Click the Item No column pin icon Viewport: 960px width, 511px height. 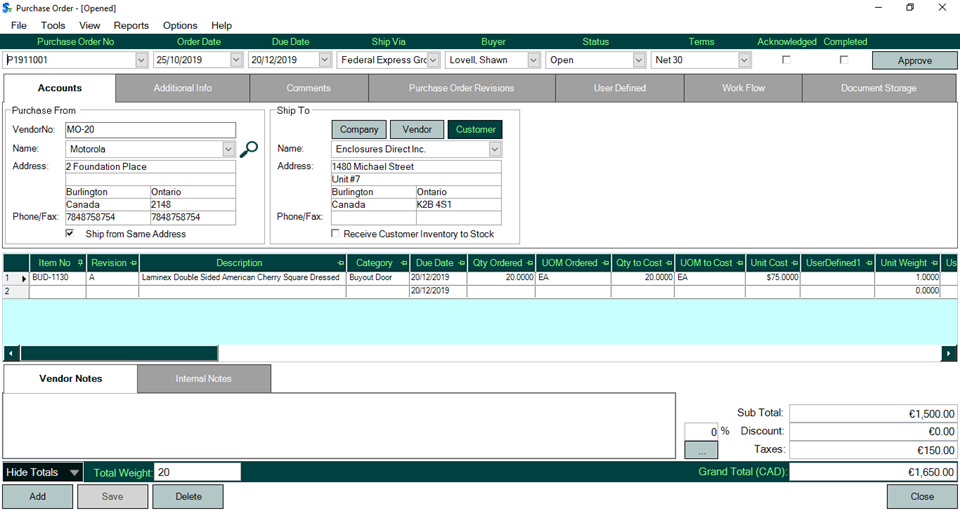tap(78, 263)
